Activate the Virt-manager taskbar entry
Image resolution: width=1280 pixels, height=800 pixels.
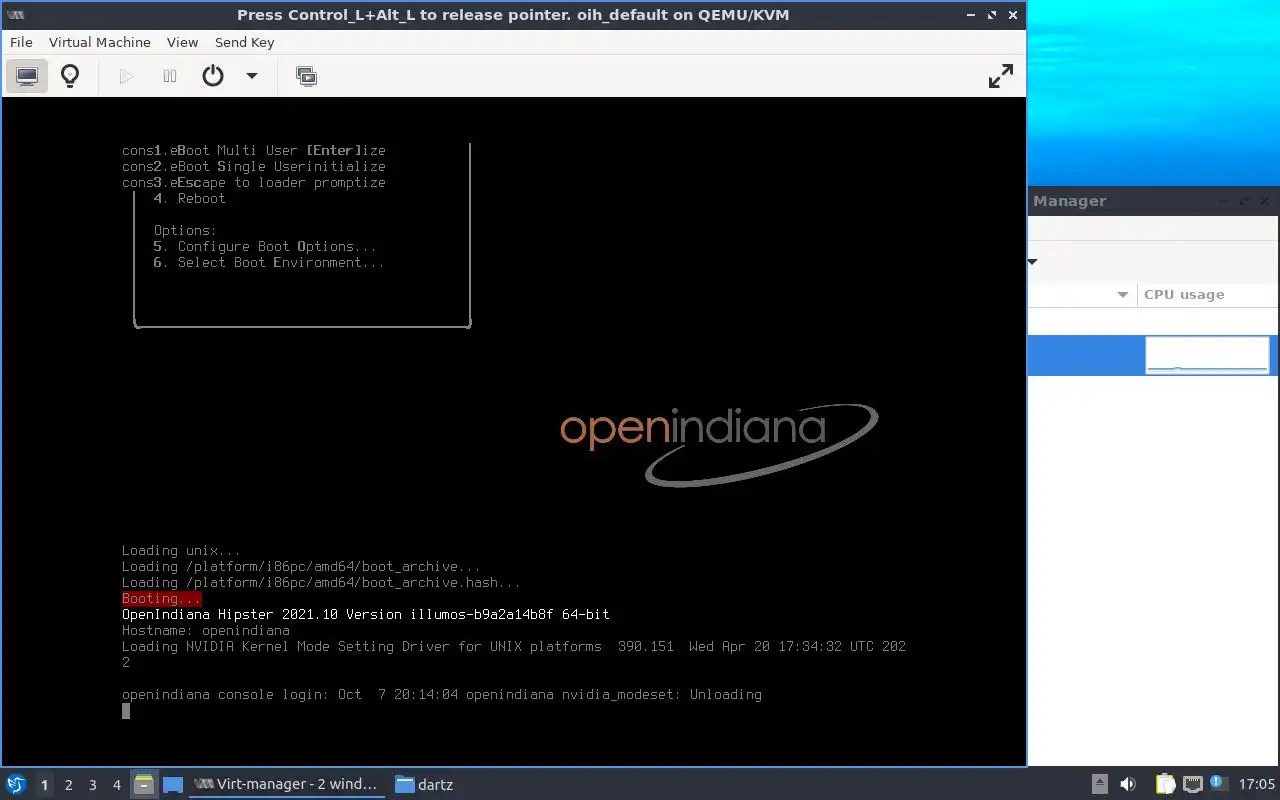pyautogui.click(x=287, y=784)
